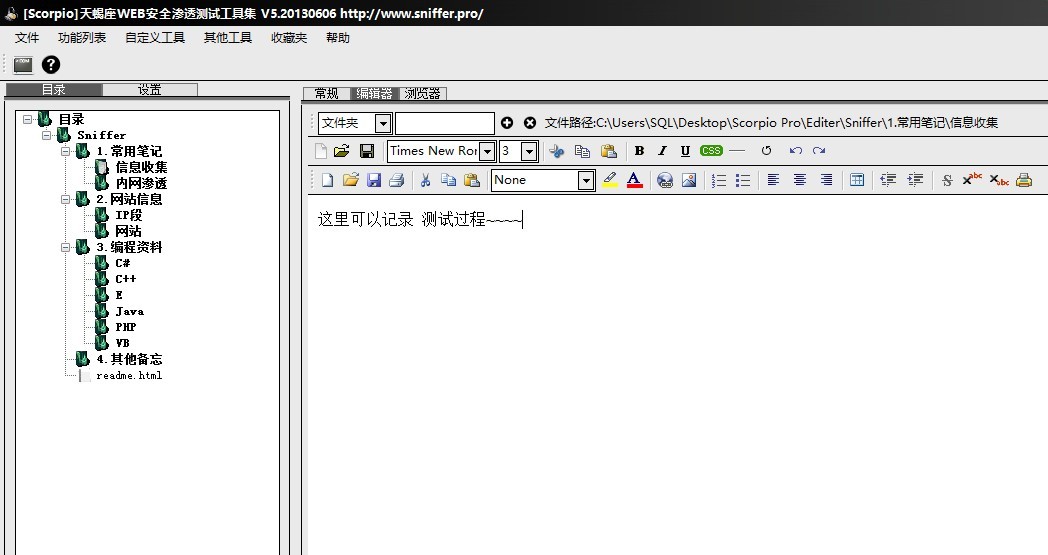Click the green CSS button
1048x555 pixels.
click(711, 151)
